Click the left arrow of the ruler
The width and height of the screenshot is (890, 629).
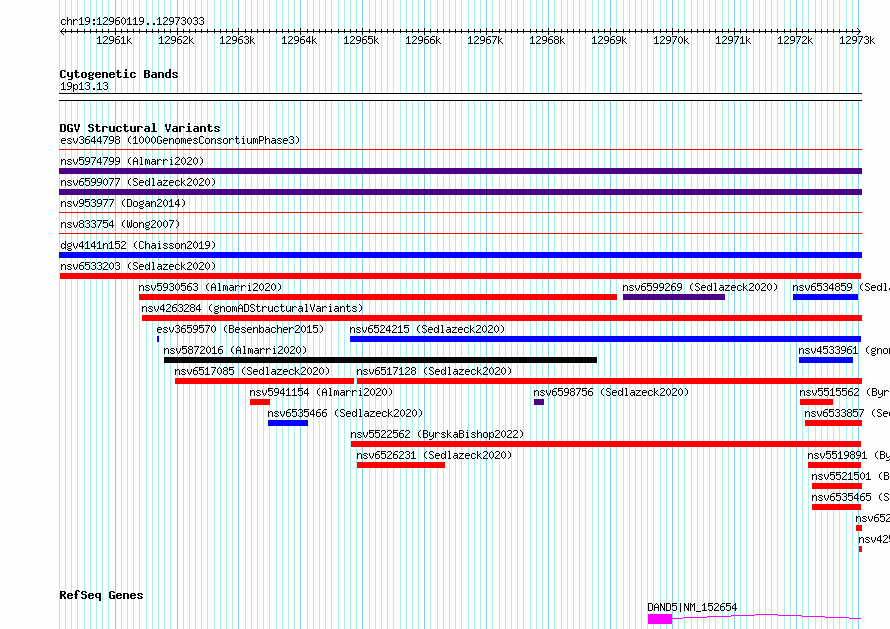[62, 32]
